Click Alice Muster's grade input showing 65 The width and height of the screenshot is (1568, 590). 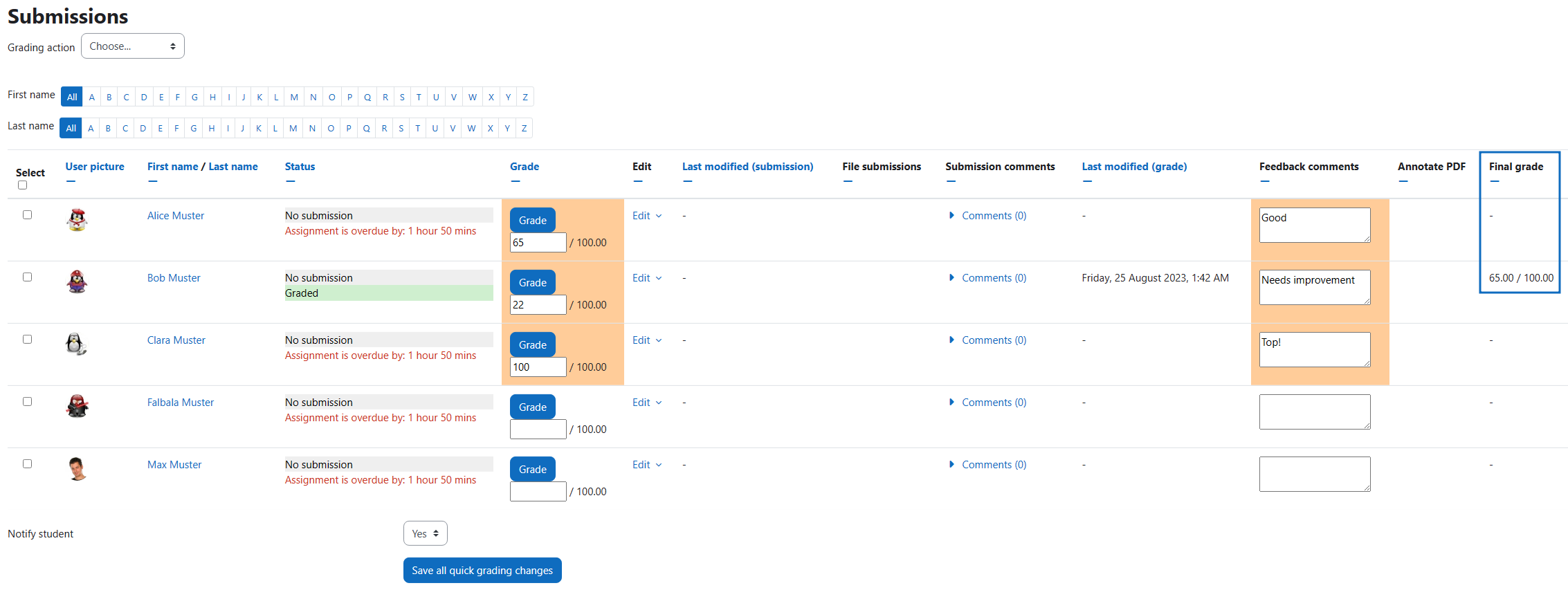(538, 242)
